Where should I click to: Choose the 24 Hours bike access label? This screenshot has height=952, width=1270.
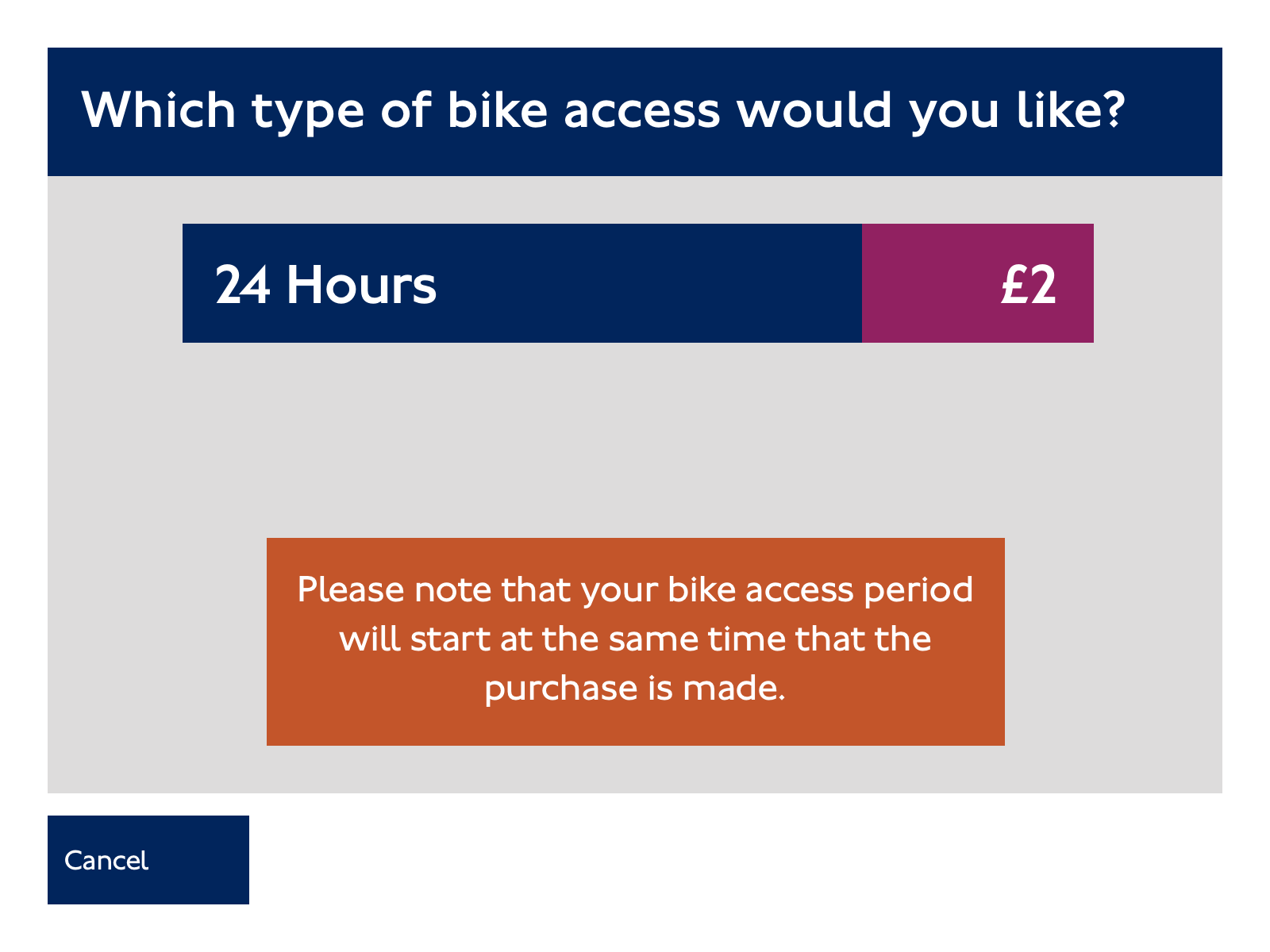325,285
